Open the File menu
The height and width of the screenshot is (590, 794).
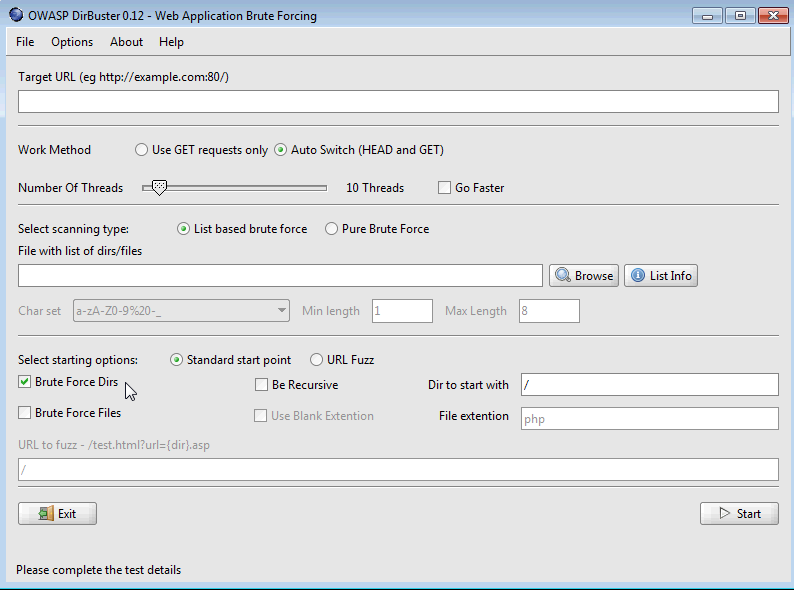(x=25, y=42)
